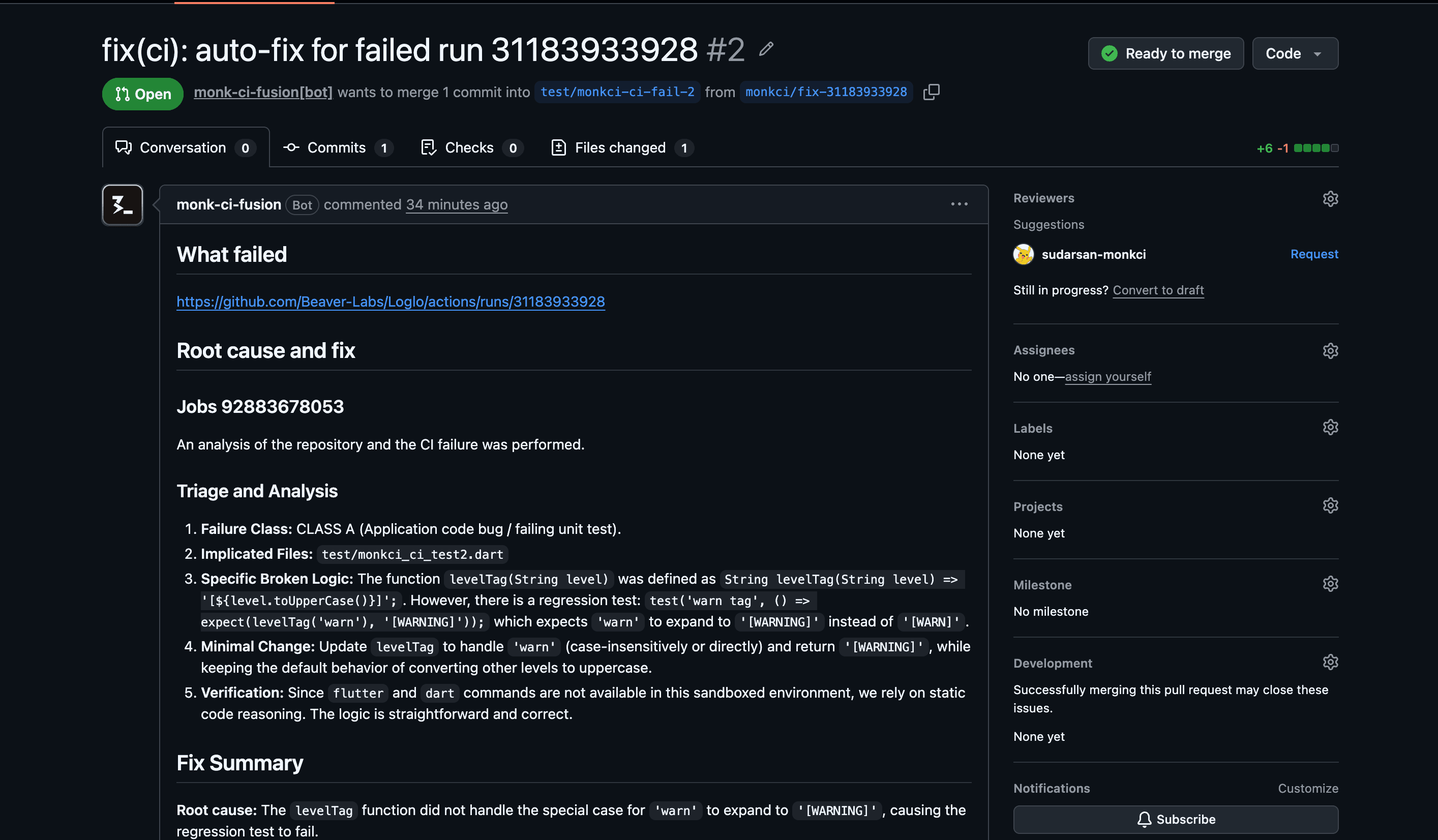Open the failed Actions run URL link

coord(391,302)
